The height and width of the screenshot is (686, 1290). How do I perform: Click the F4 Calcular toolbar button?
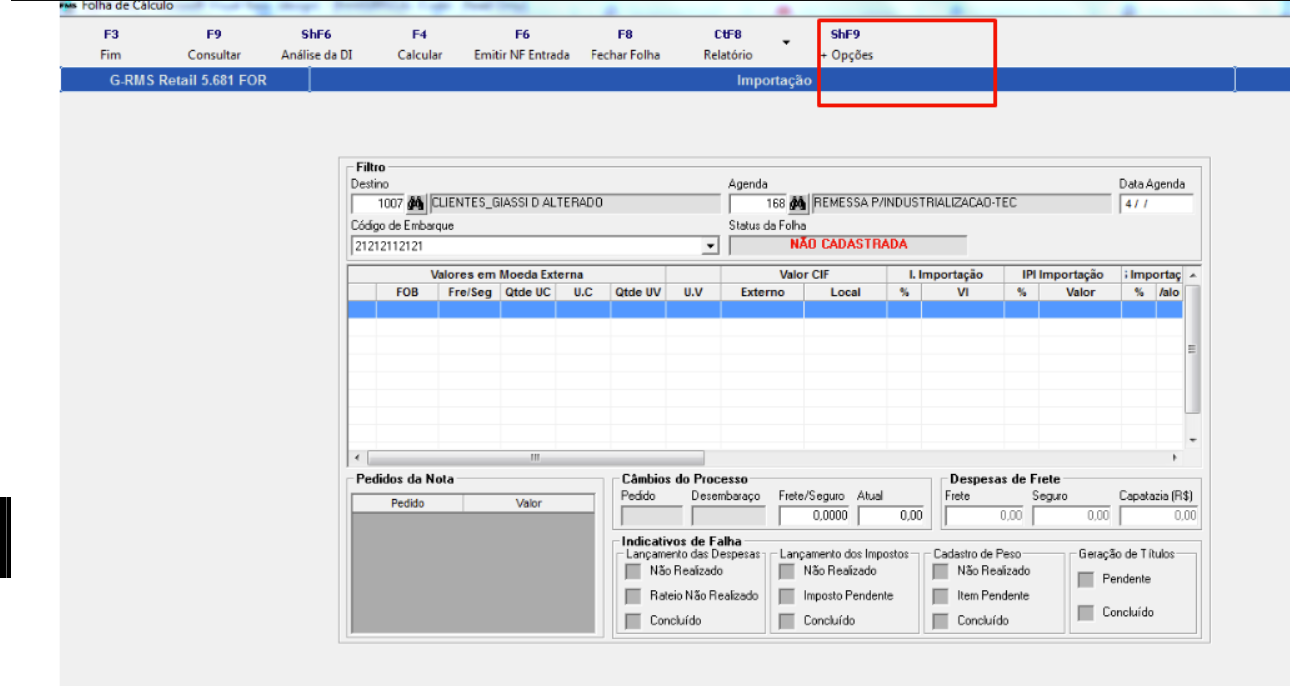420,45
